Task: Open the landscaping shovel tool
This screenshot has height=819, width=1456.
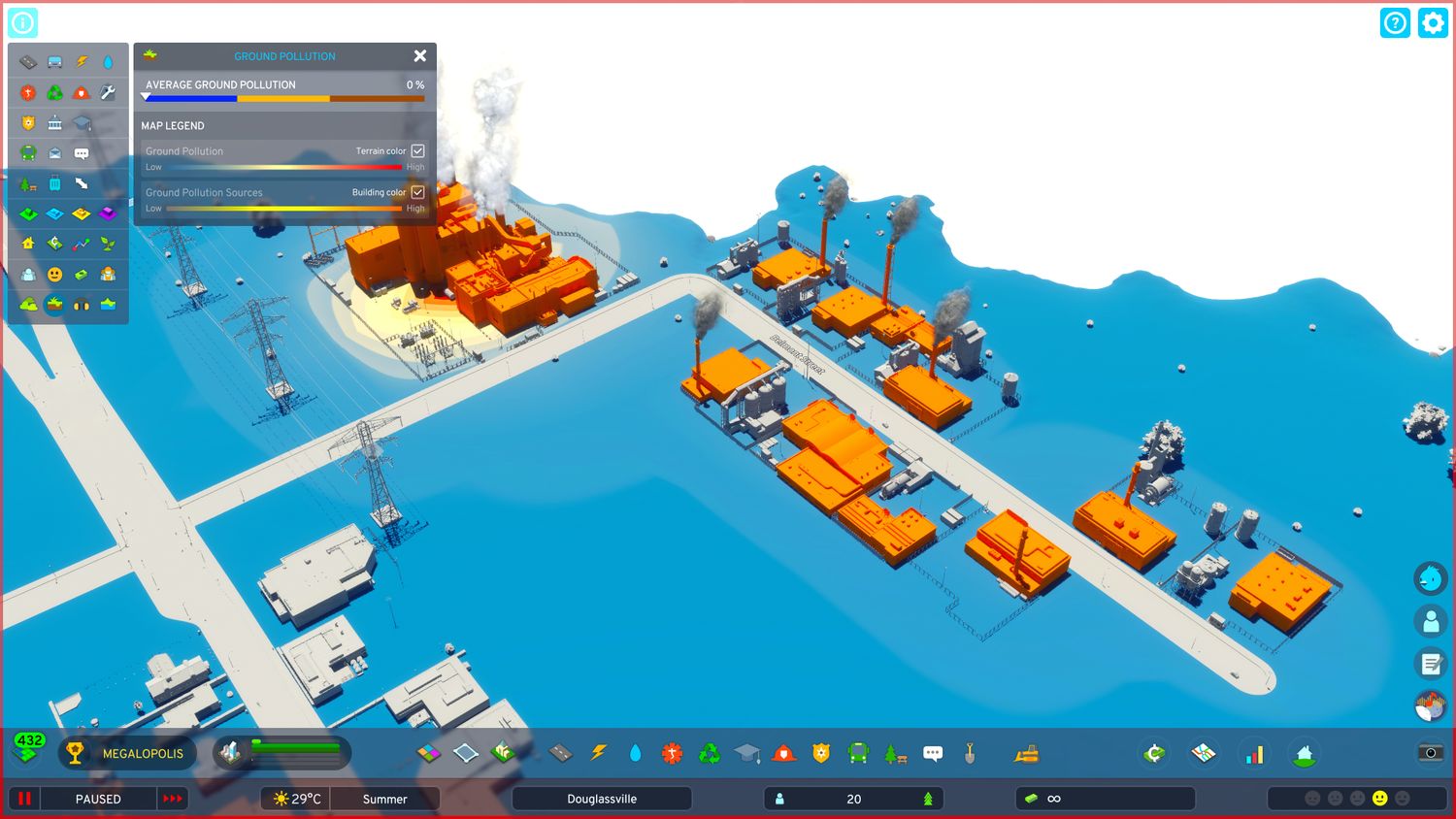Action: [969, 754]
